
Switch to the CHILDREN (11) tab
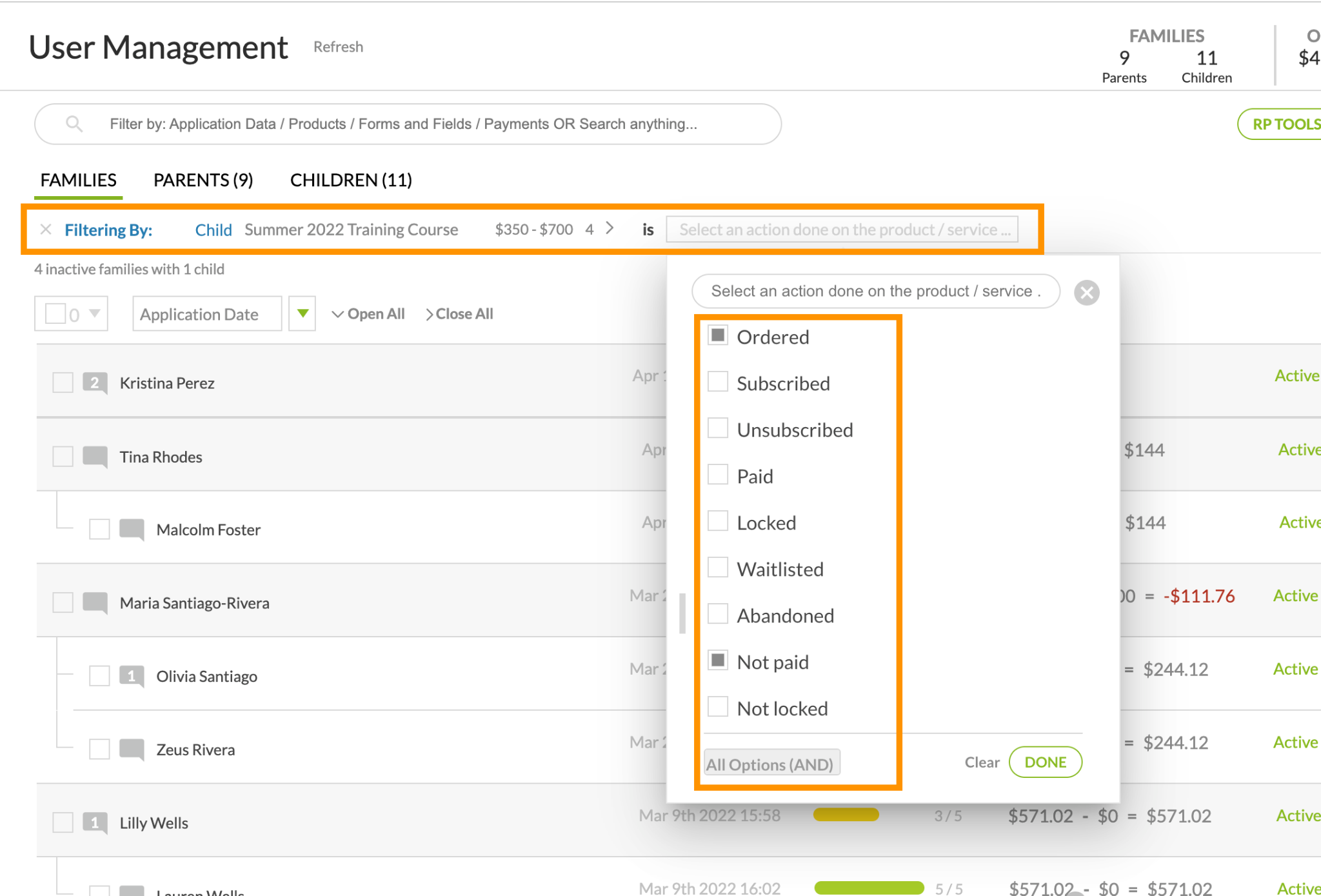click(351, 180)
